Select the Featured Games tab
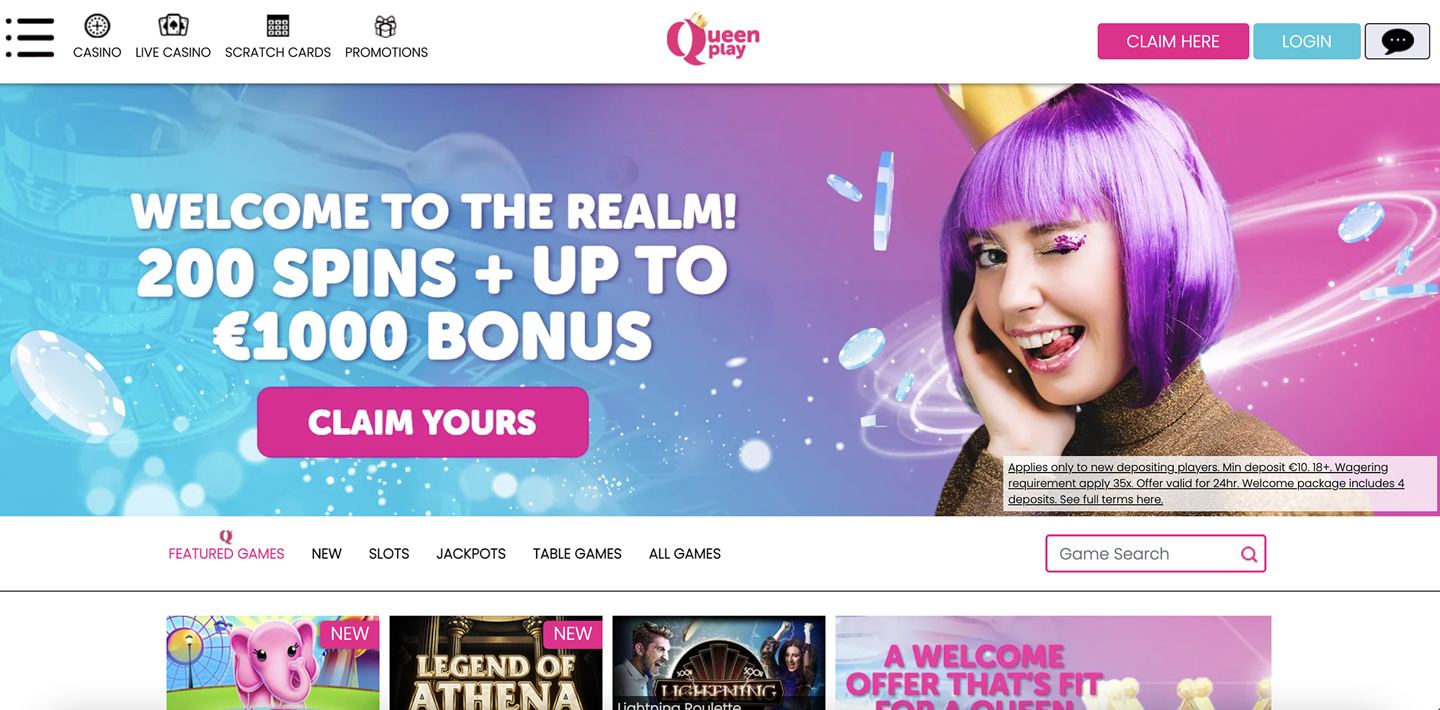Viewport: 1440px width, 710px height. tap(226, 553)
